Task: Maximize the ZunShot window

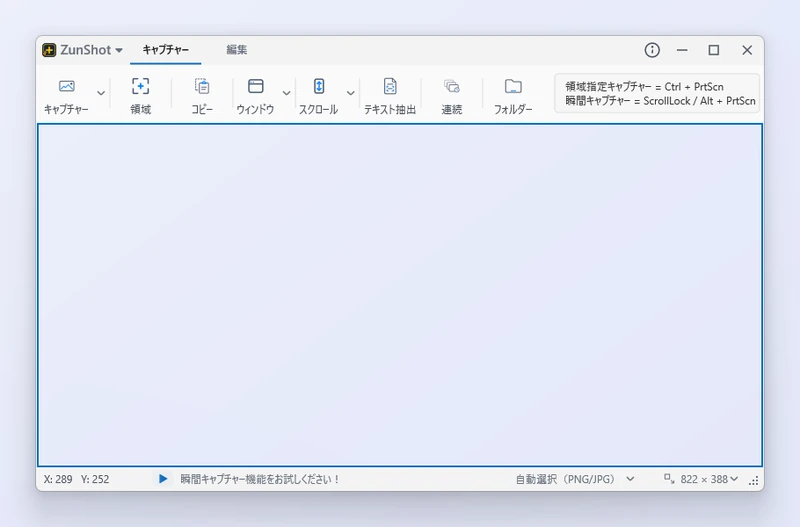Action: pos(714,50)
